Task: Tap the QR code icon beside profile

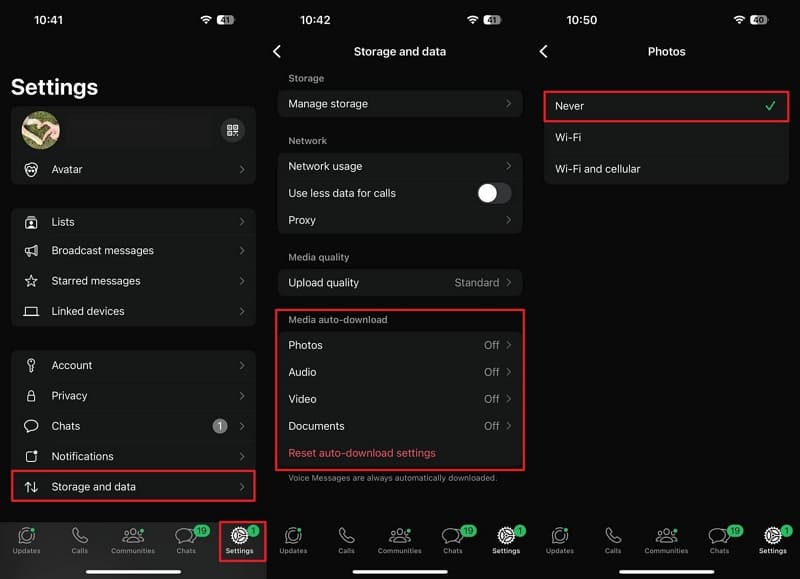Action: point(232,130)
